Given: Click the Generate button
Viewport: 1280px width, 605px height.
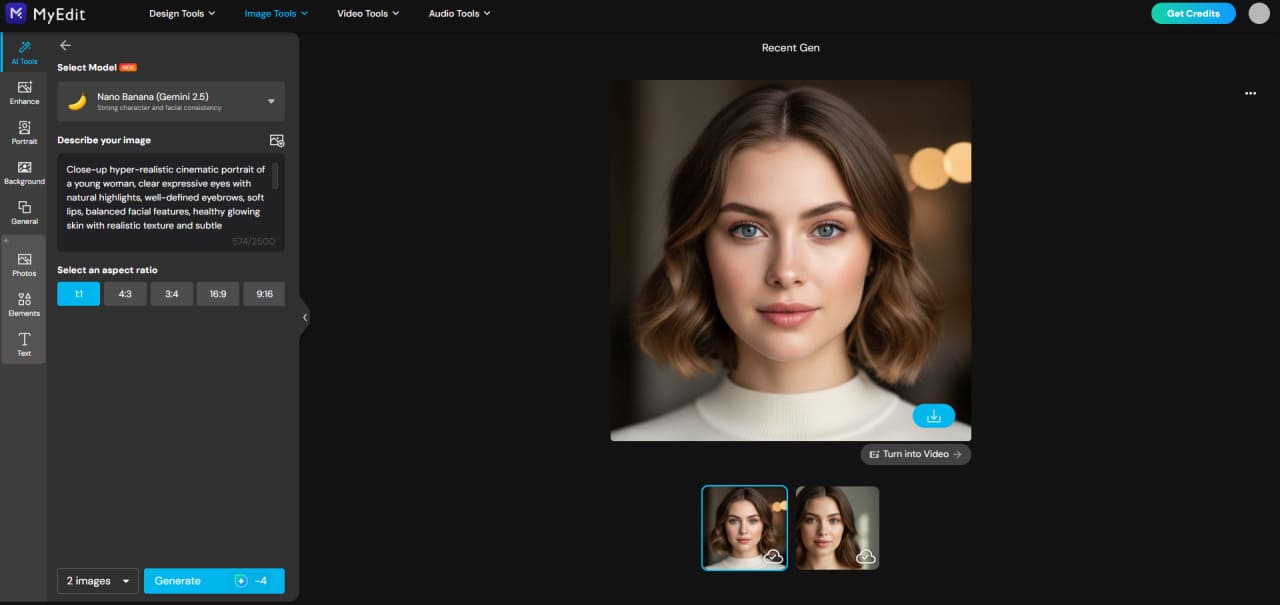Looking at the screenshot, I should tap(214, 580).
